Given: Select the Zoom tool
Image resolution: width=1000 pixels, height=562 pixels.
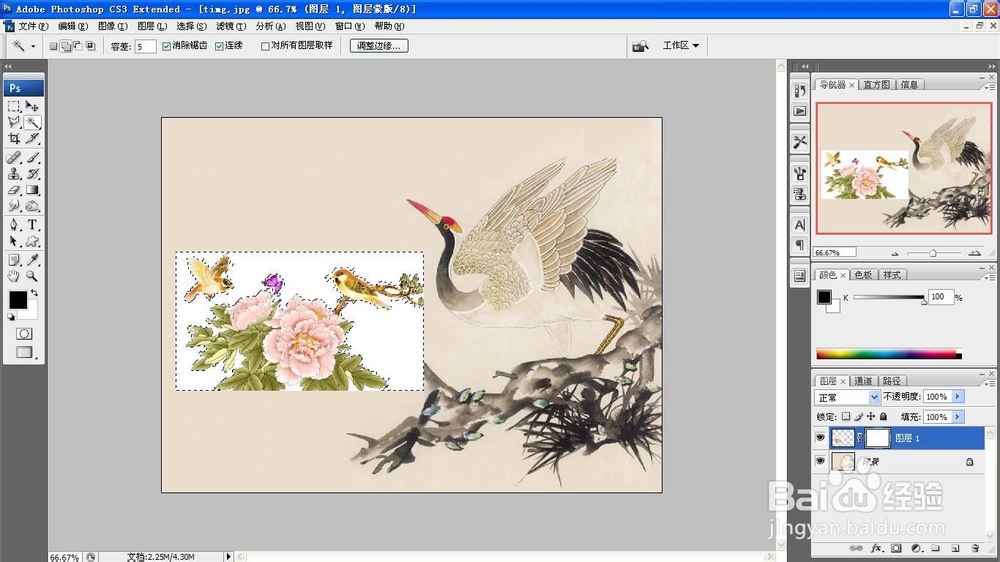Looking at the screenshot, I should coord(33,276).
